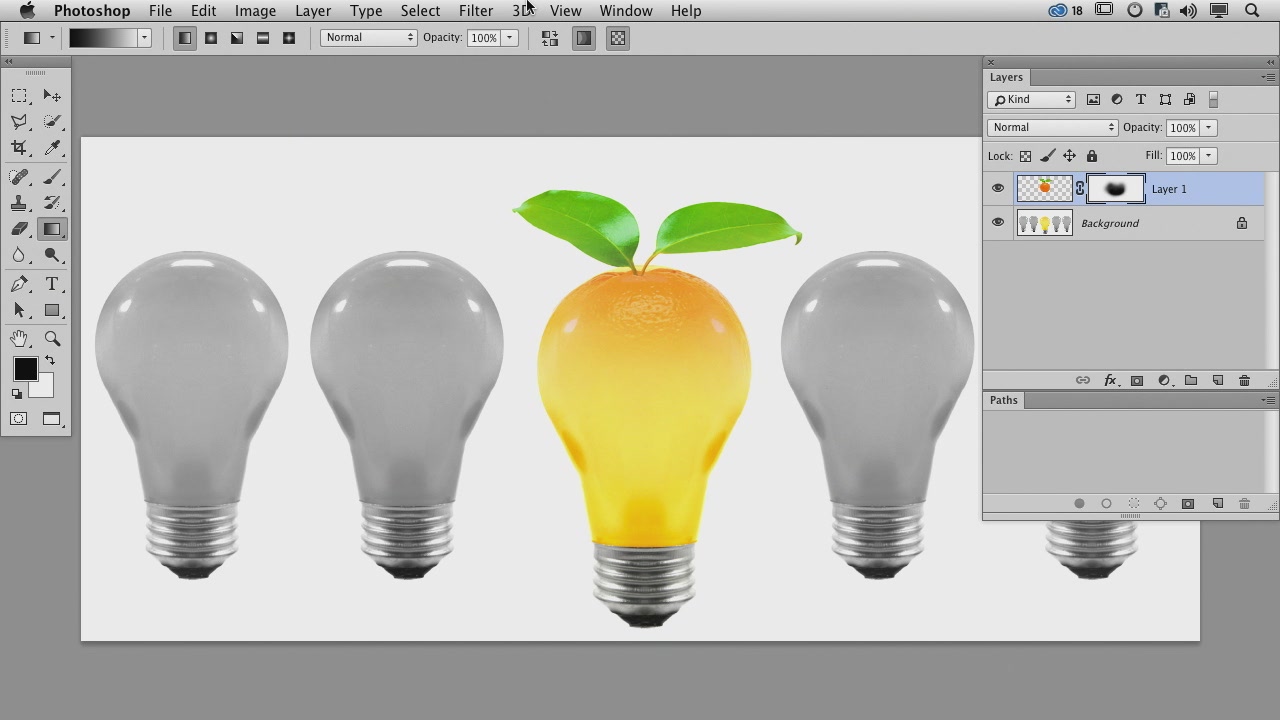Open Layers panel Fill arrow
Screen dimensions: 1280x720
coord(1208,156)
